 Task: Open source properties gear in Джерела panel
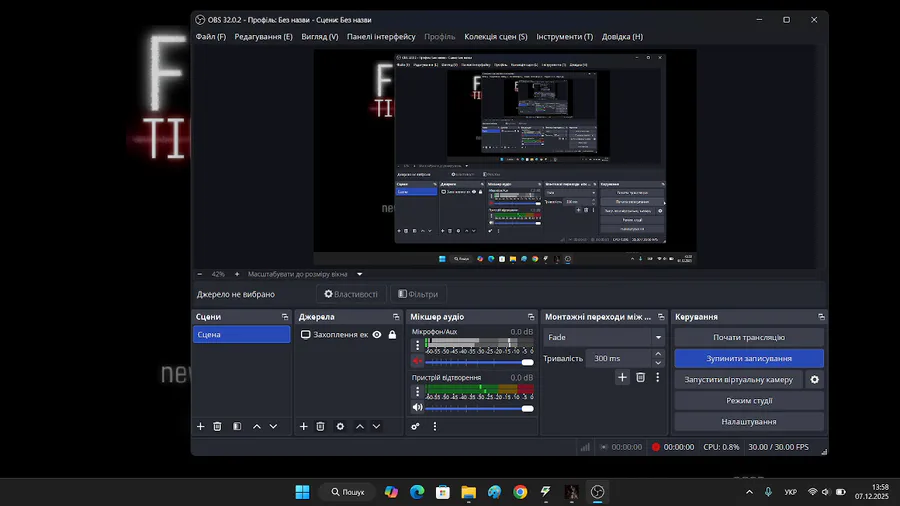click(x=340, y=426)
